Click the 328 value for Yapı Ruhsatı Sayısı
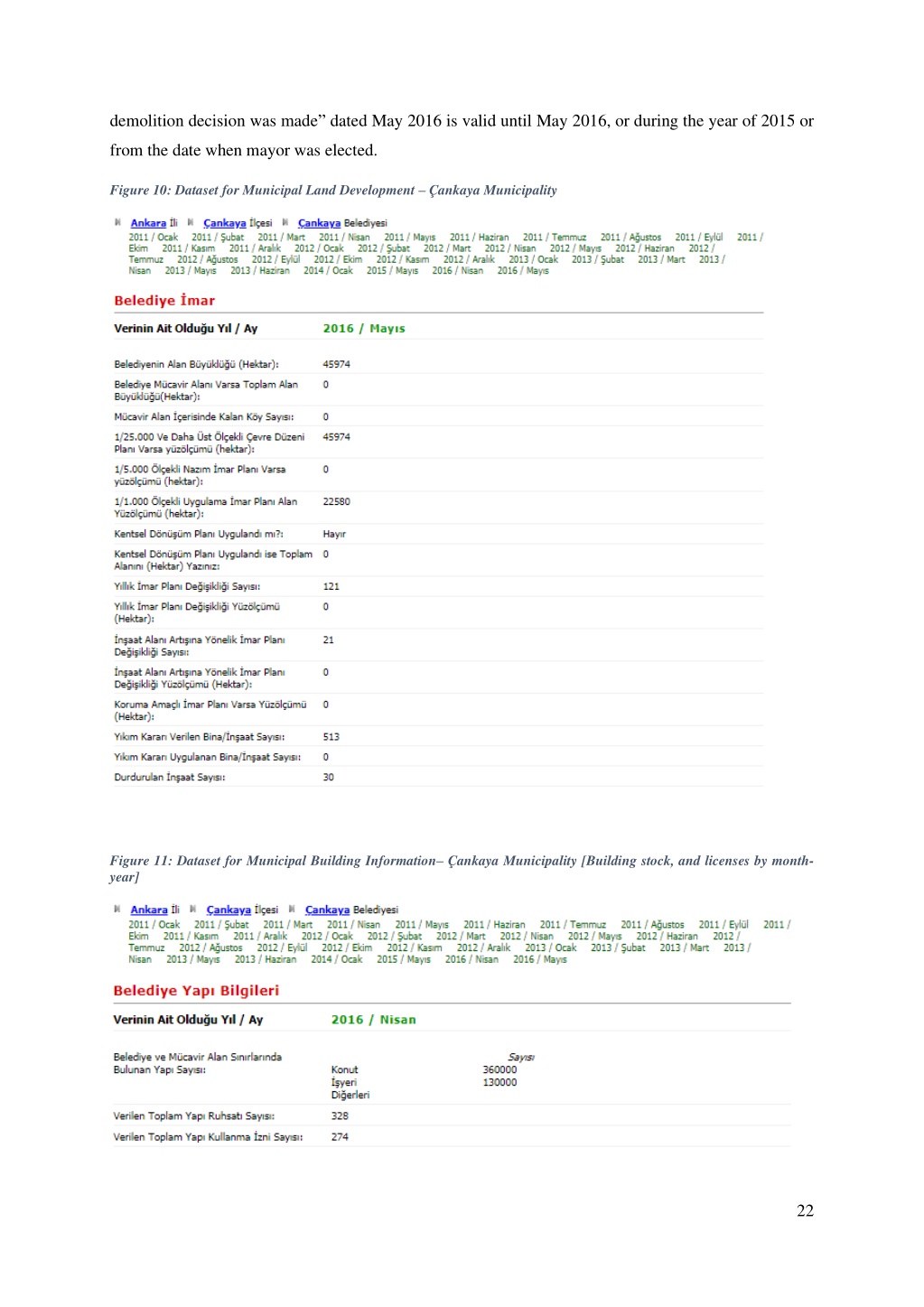Viewport: 924px width, 1307px height. [340, 1116]
